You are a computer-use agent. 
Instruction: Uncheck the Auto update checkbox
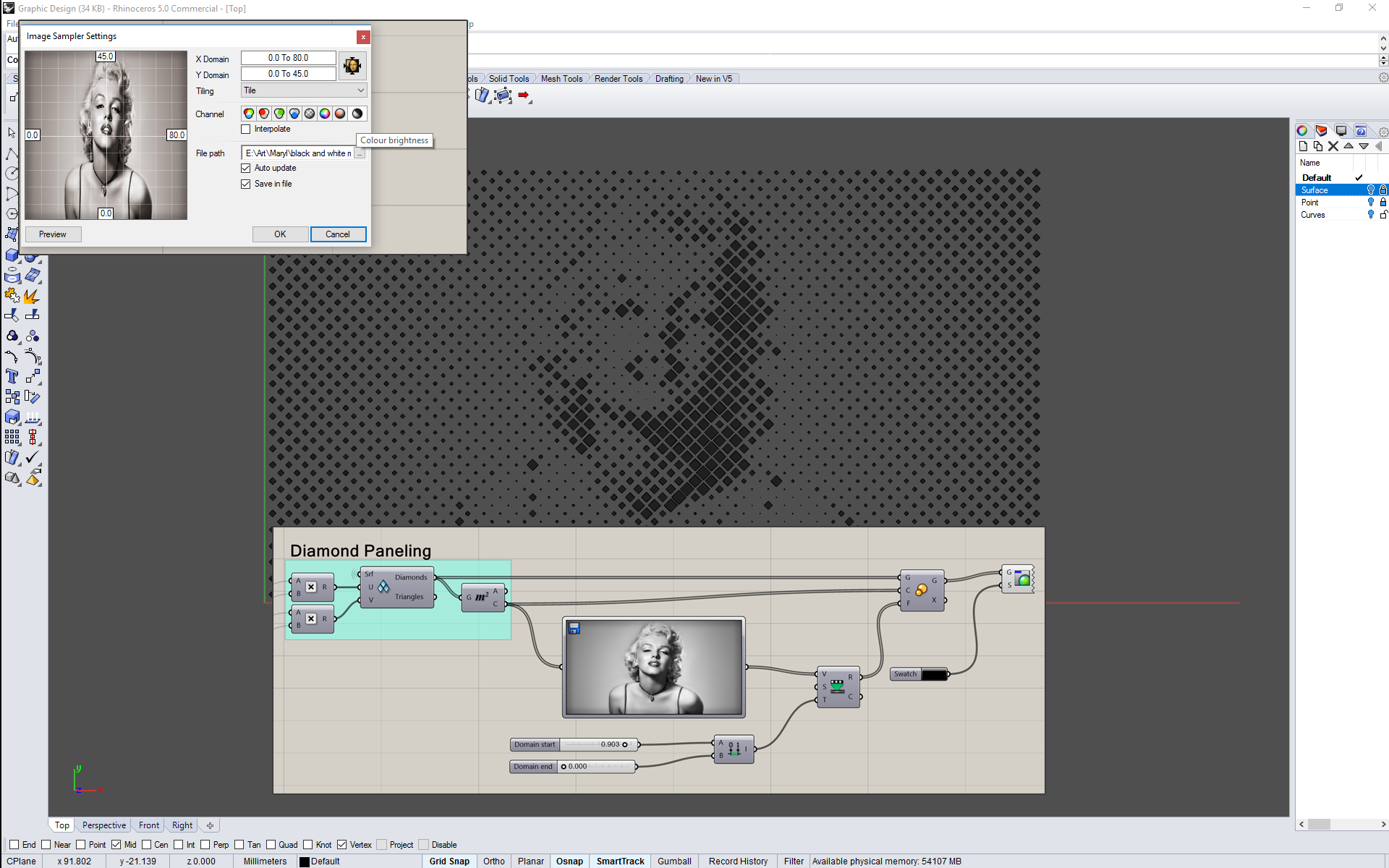point(246,168)
